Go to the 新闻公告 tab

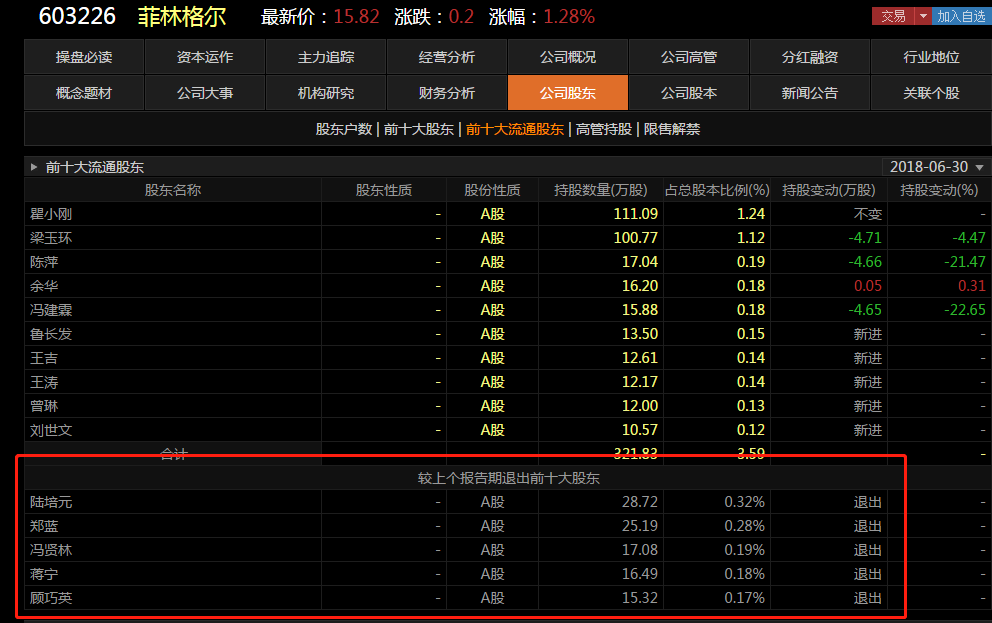810,93
